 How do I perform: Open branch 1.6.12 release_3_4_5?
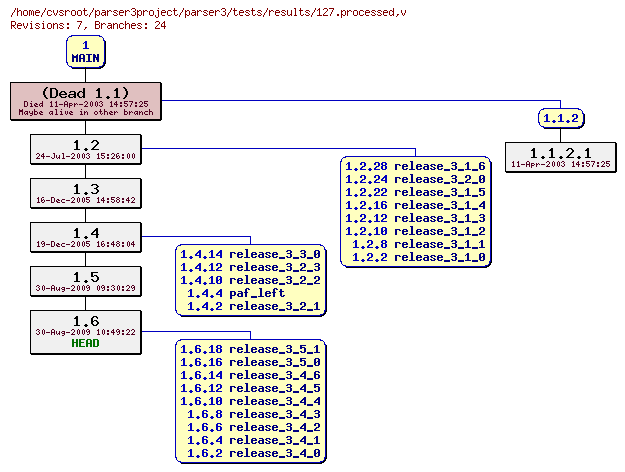[250, 388]
